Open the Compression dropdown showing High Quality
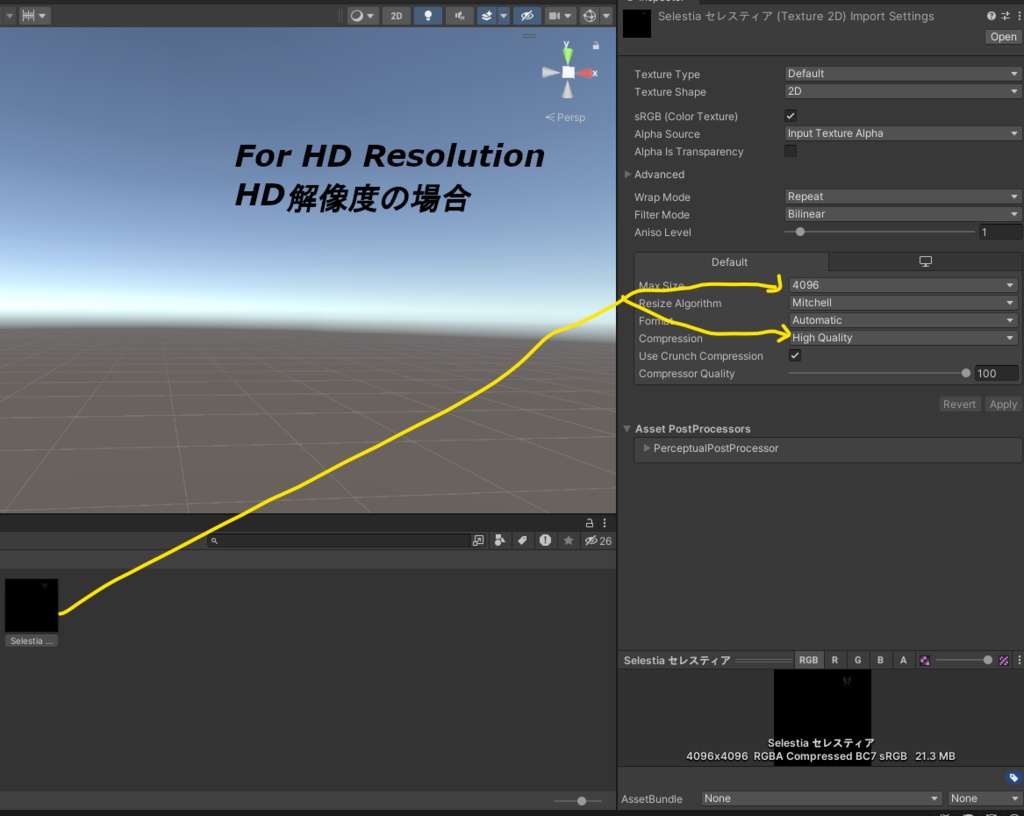 (903, 338)
